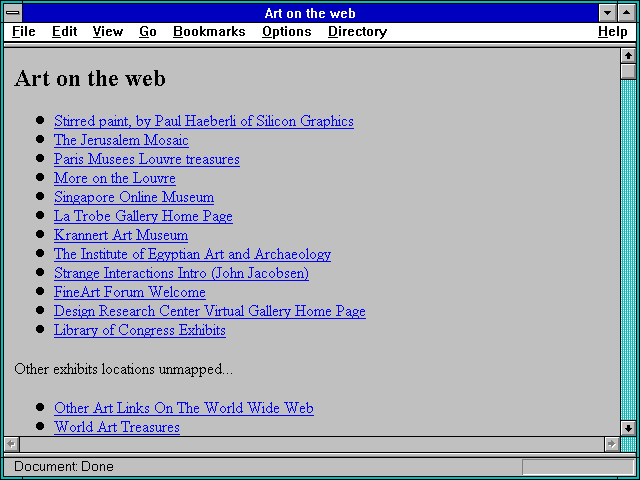The image size is (640, 480).
Task: Minimize the Art on the web window
Action: coord(607,13)
